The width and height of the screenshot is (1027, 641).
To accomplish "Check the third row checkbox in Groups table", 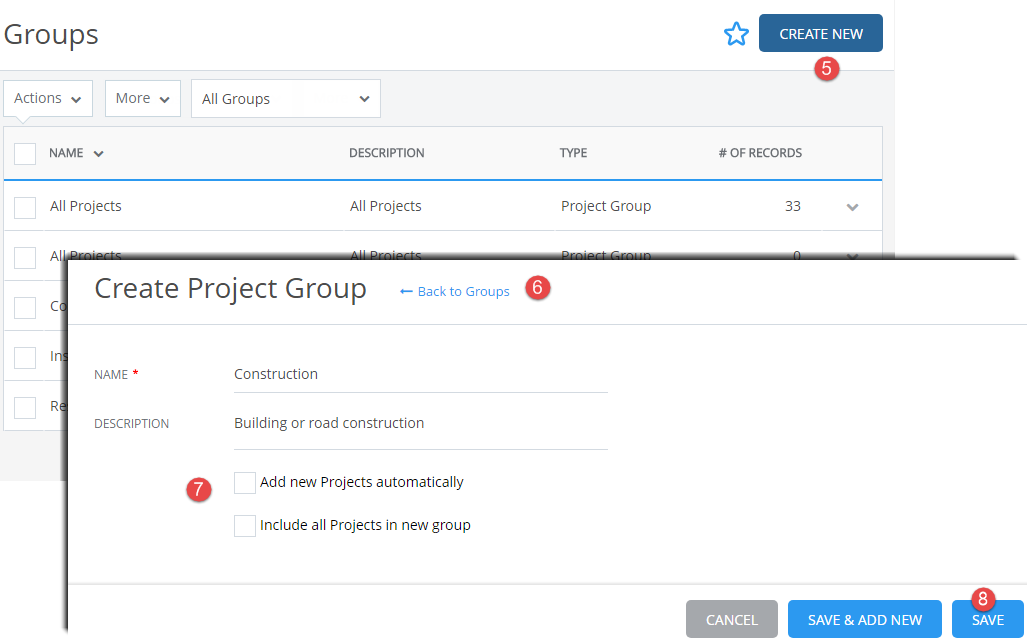I will [x=25, y=308].
